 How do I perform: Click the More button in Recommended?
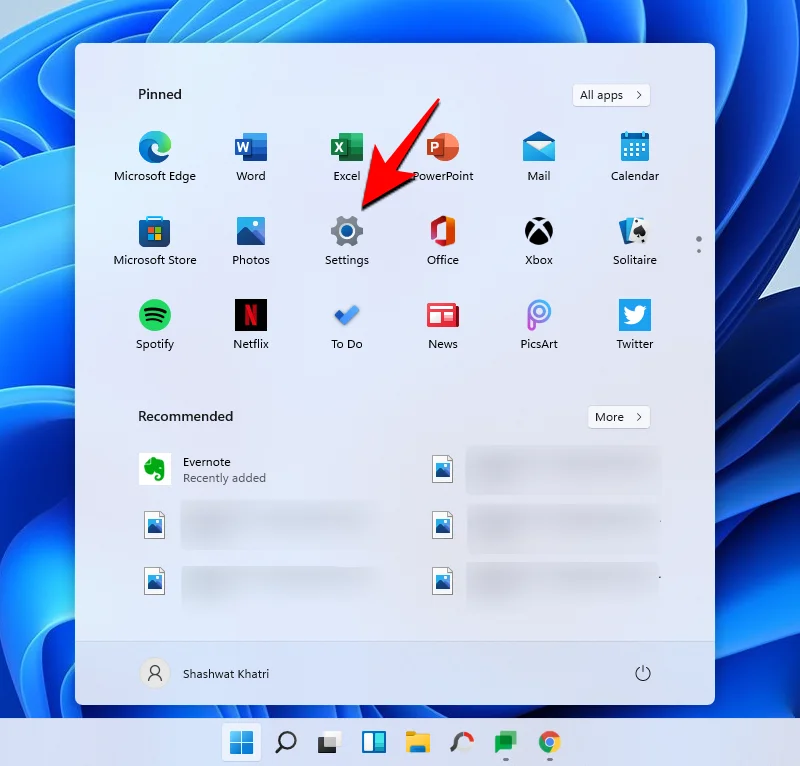(618, 417)
